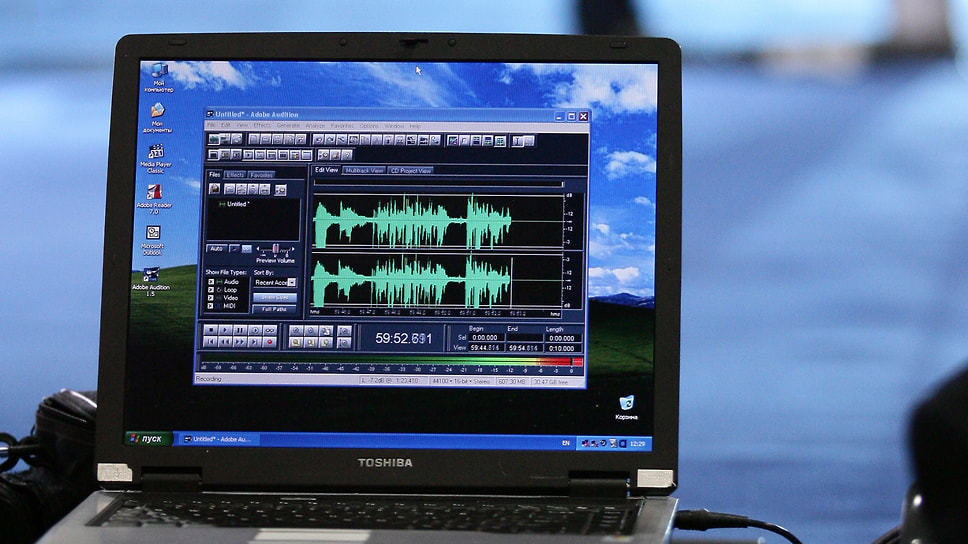This screenshot has height=544, width=968.
Task: Open the Effects menu
Action: [x=262, y=125]
